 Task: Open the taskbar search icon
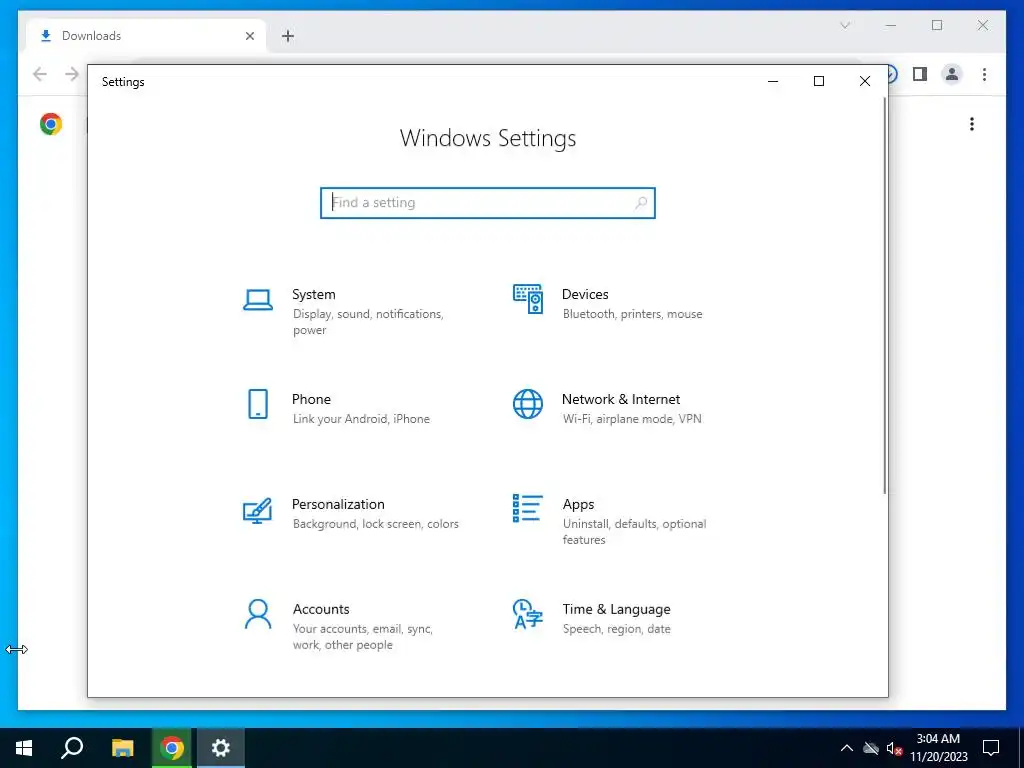pyautogui.click(x=72, y=748)
